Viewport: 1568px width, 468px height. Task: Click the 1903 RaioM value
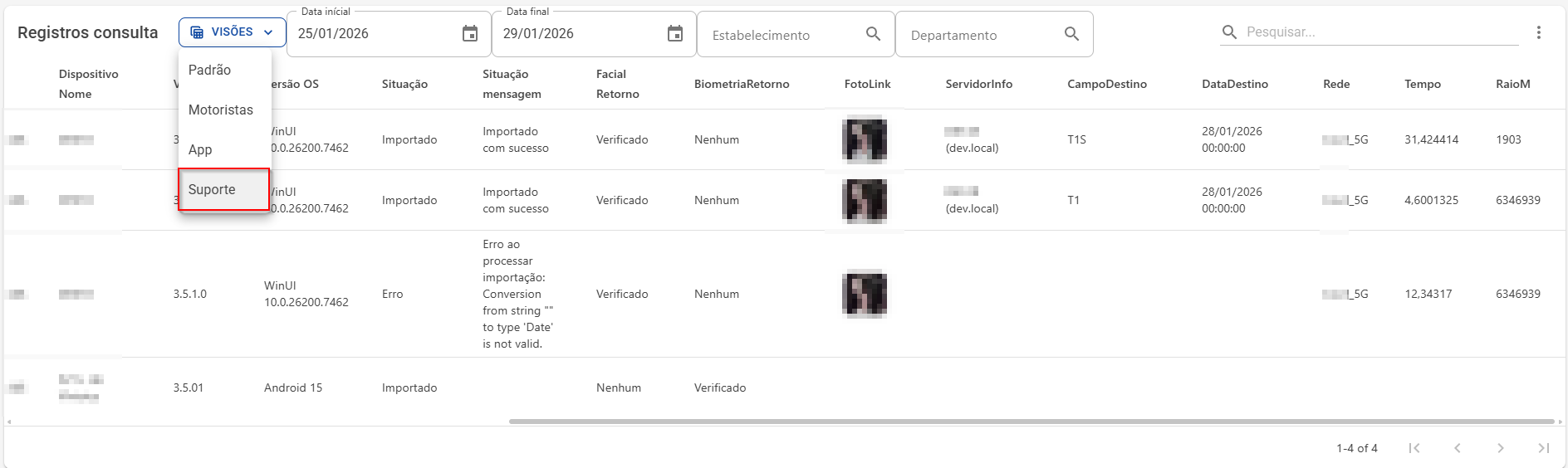(1508, 139)
